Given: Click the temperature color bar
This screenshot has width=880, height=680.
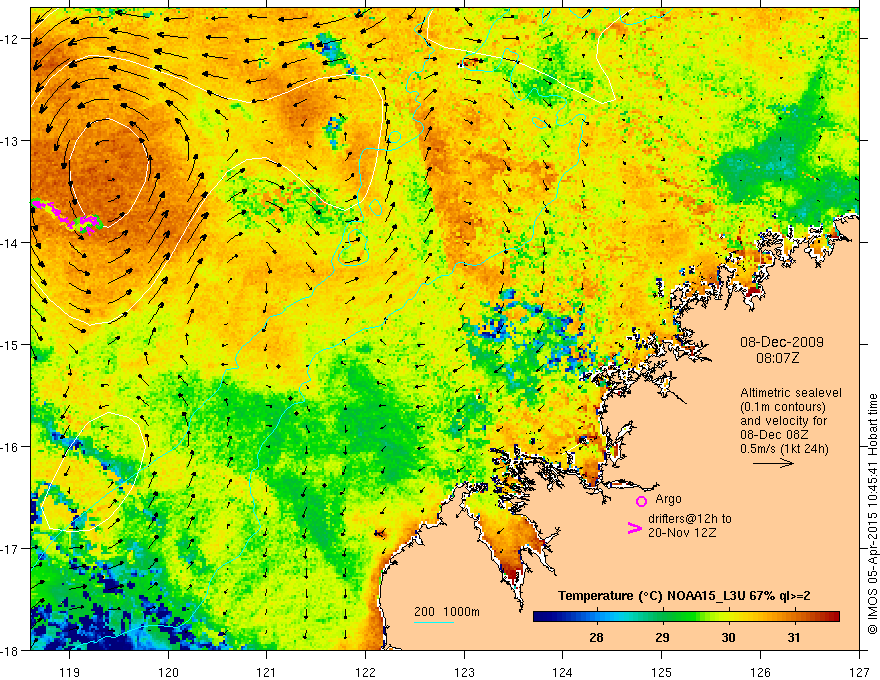Looking at the screenshot, I should [x=686, y=617].
